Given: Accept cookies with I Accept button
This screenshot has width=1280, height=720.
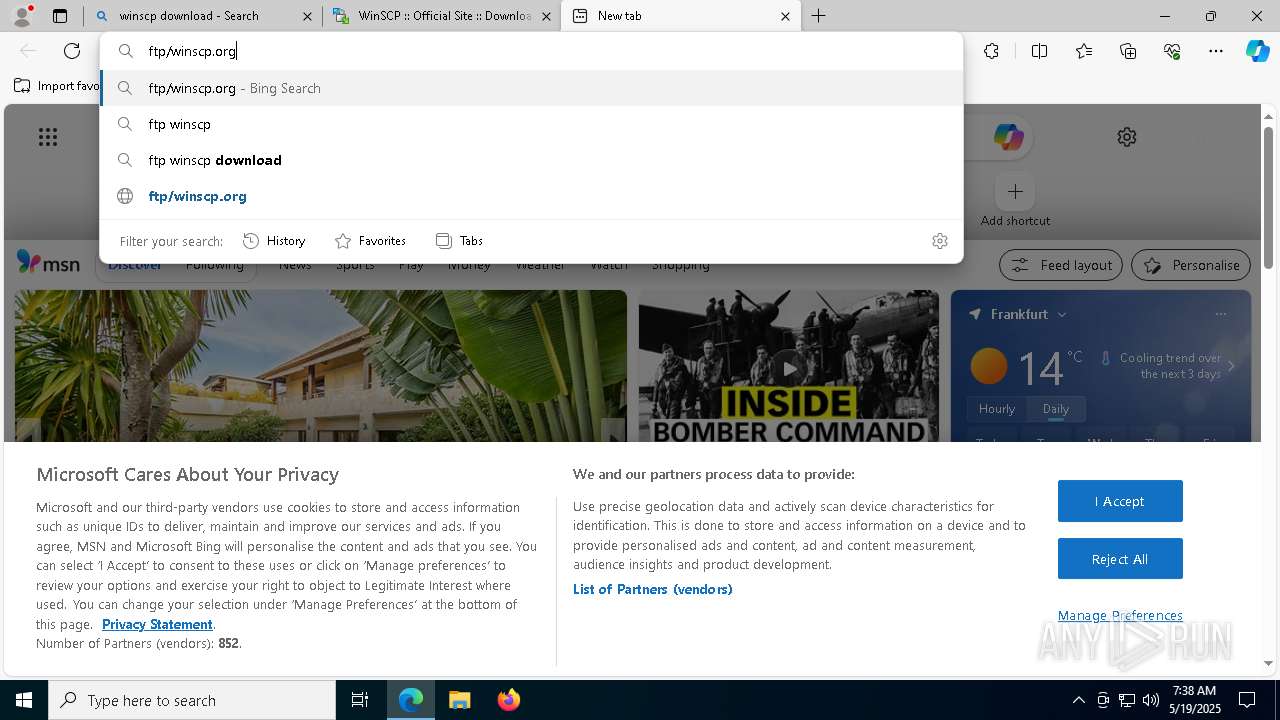Looking at the screenshot, I should pos(1120,501).
